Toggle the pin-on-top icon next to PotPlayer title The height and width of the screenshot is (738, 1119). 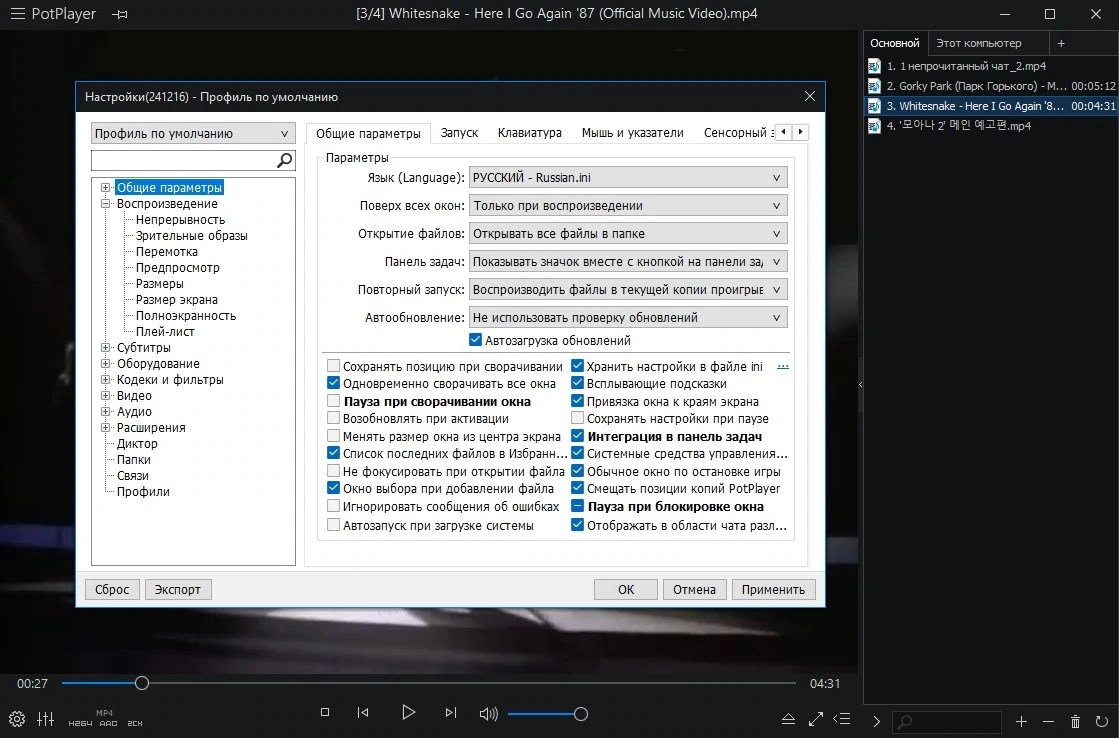click(120, 14)
